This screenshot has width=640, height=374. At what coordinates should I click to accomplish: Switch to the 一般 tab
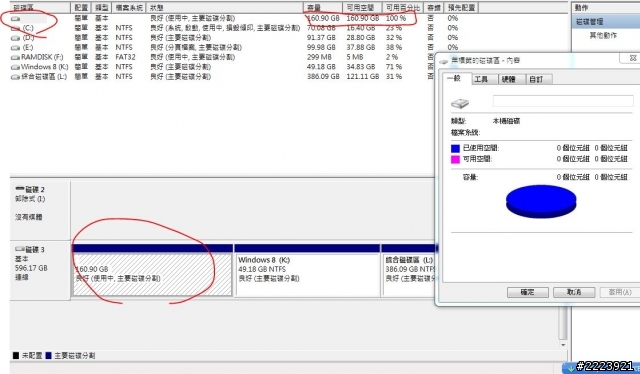454,78
